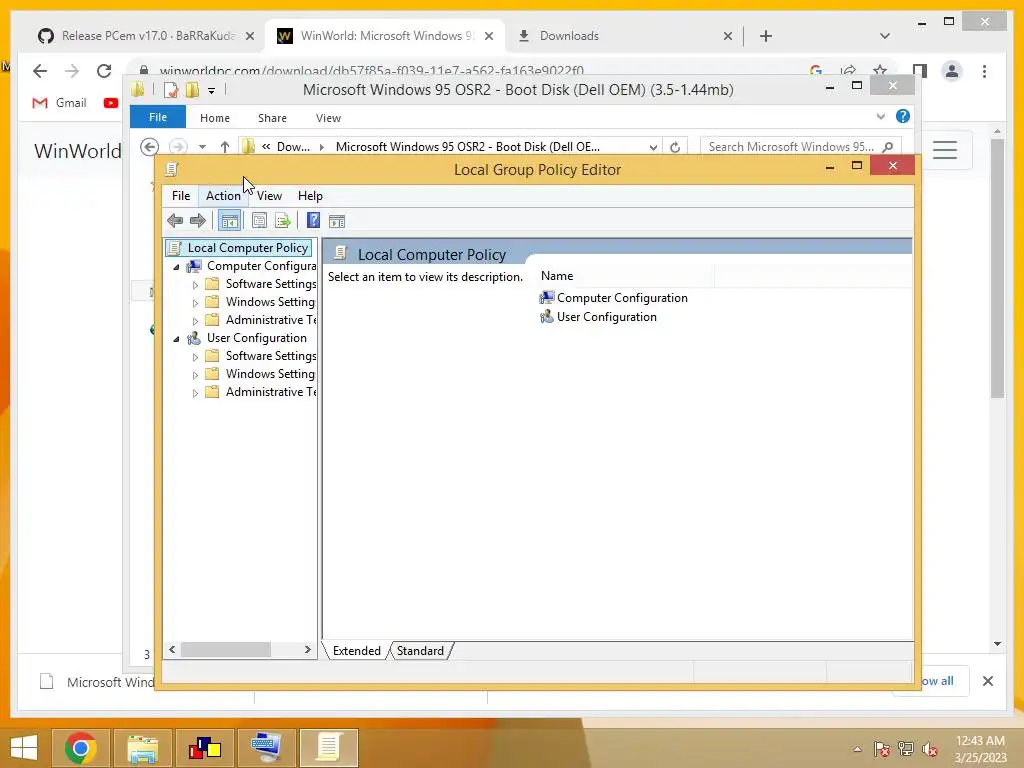Open the Windows Start button
This screenshot has height=768, width=1024.
[24, 748]
